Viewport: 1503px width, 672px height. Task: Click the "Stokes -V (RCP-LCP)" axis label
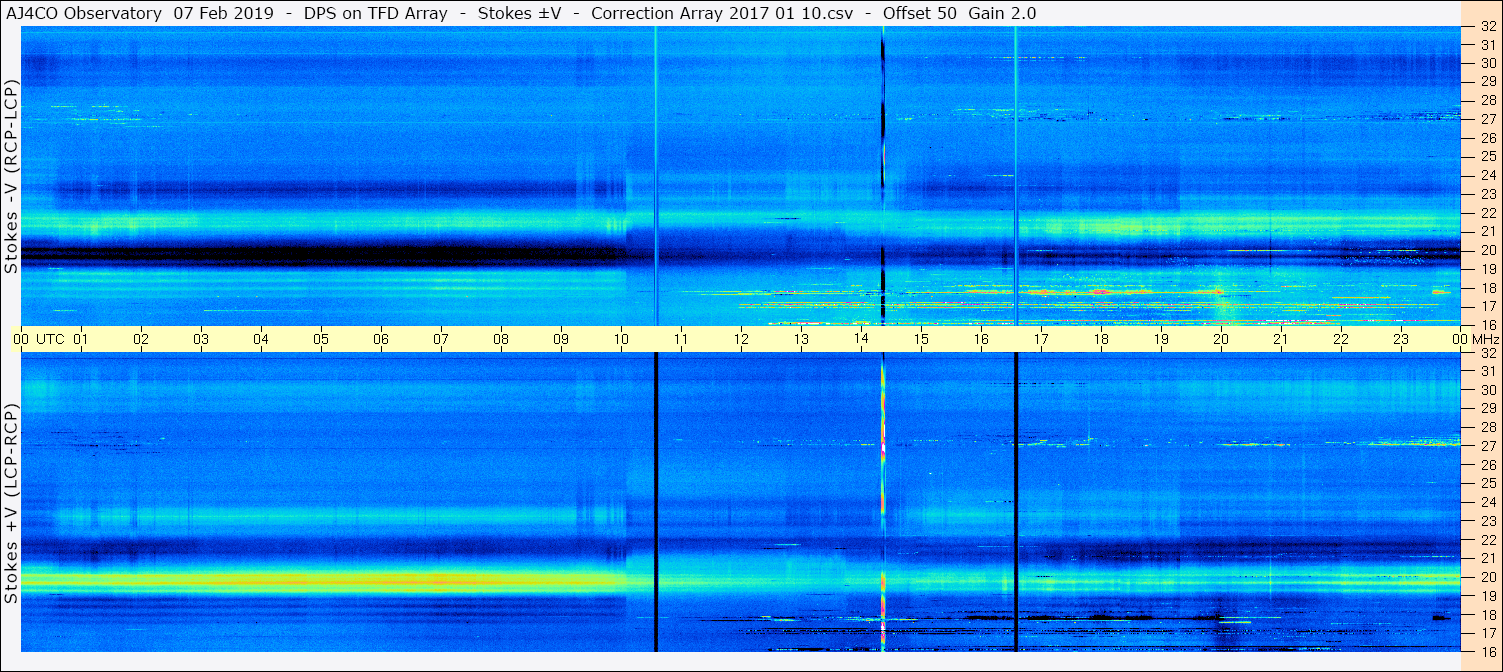(11, 176)
